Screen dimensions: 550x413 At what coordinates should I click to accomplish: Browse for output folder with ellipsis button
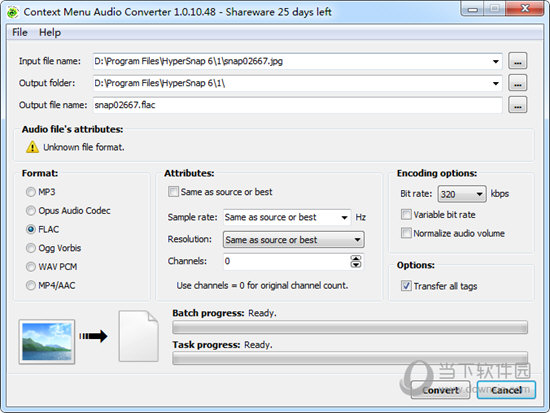click(x=517, y=83)
